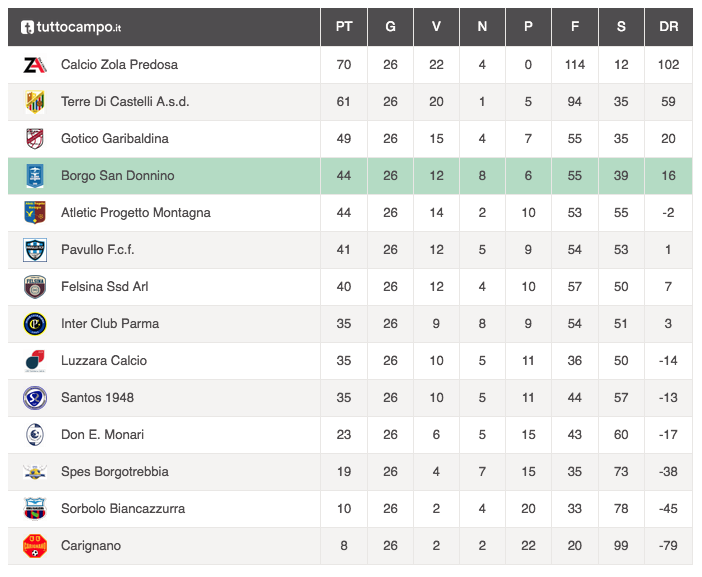Open the Atletic Progetto Montagna crest
This screenshot has height=577, width=702.
click(34, 213)
